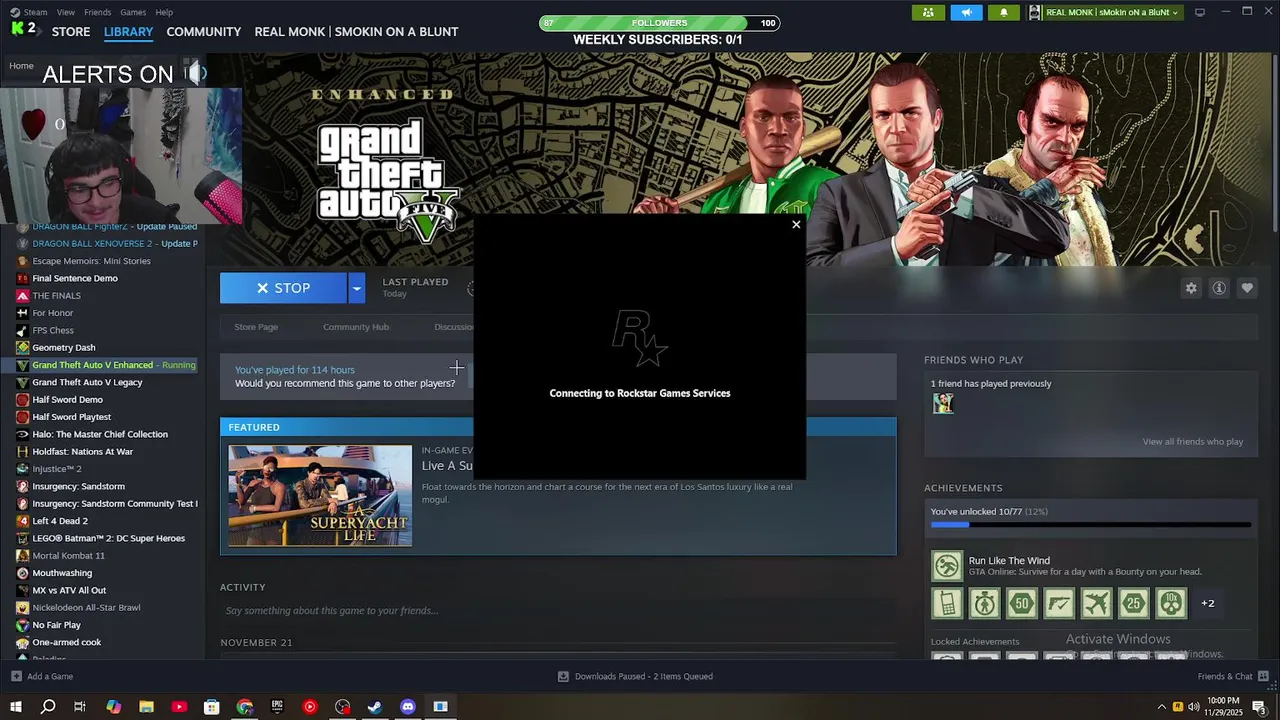Select Grand Theft Auto V Legacy

pyautogui.click(x=87, y=382)
